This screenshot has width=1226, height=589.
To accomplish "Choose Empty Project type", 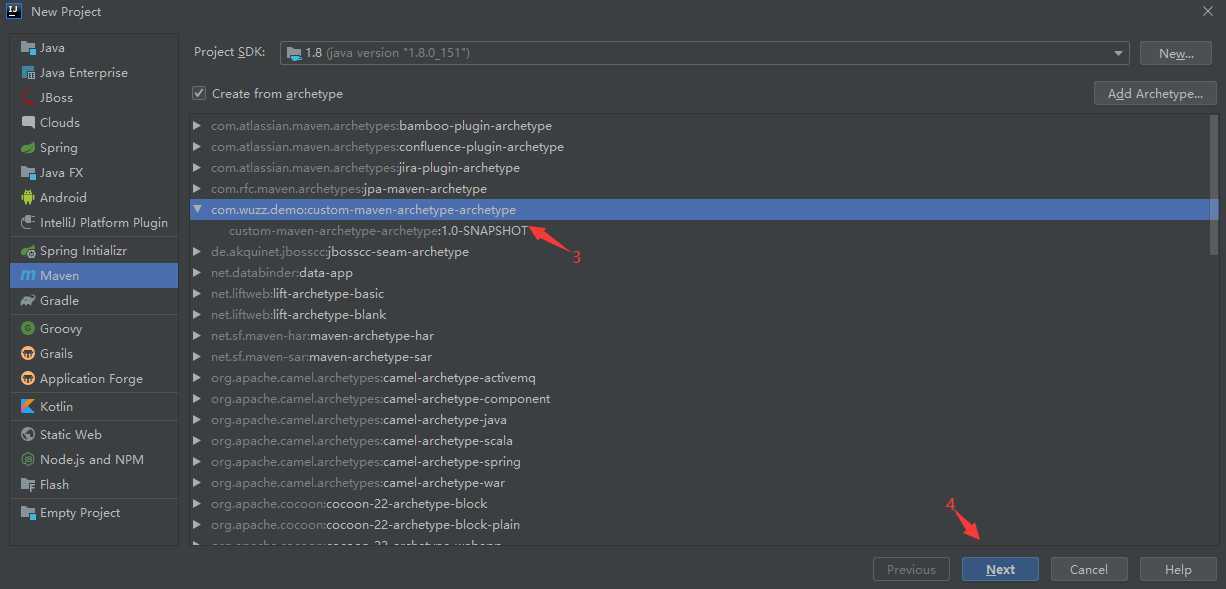I will pos(94,513).
